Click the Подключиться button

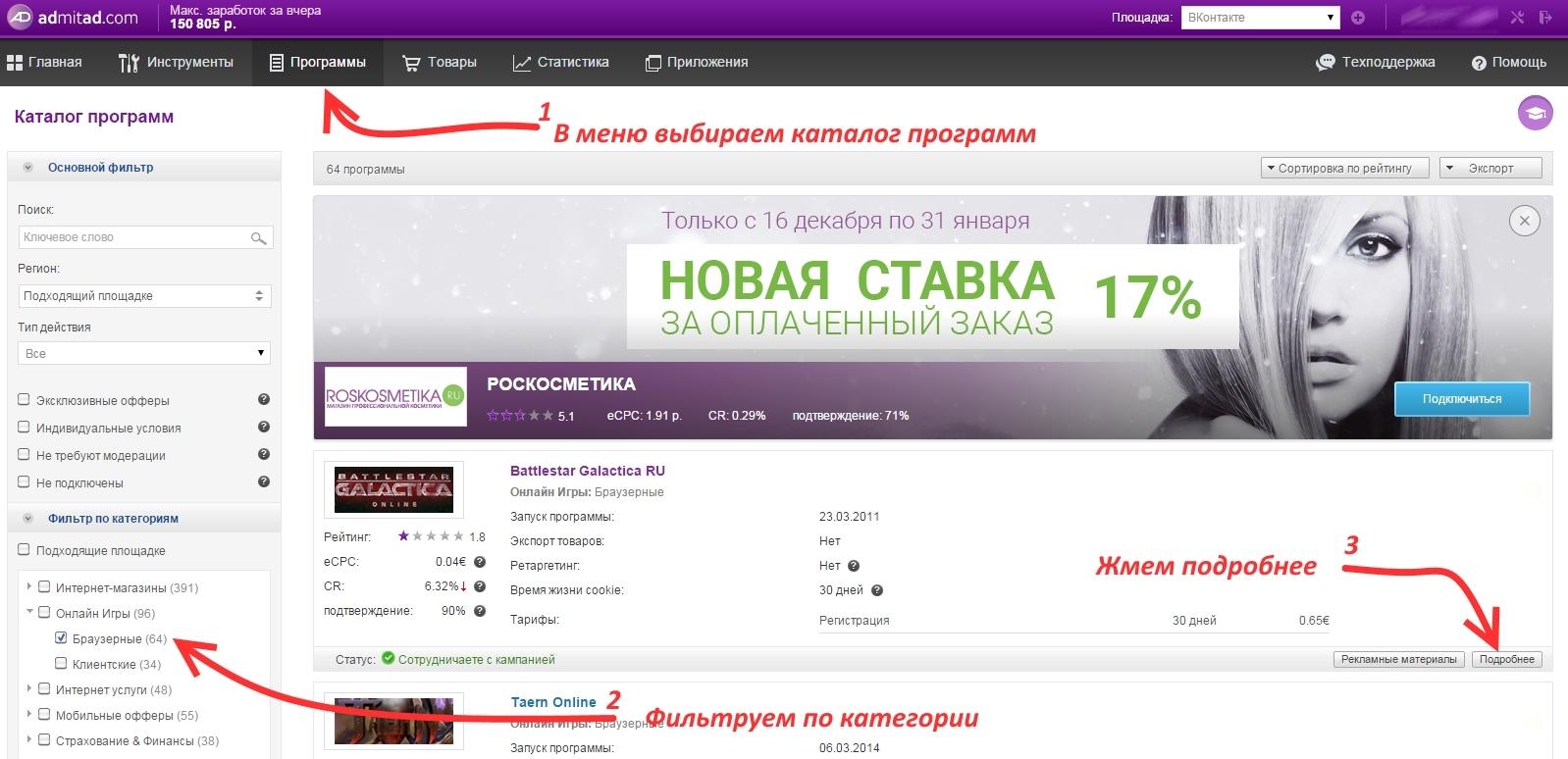(x=1461, y=399)
